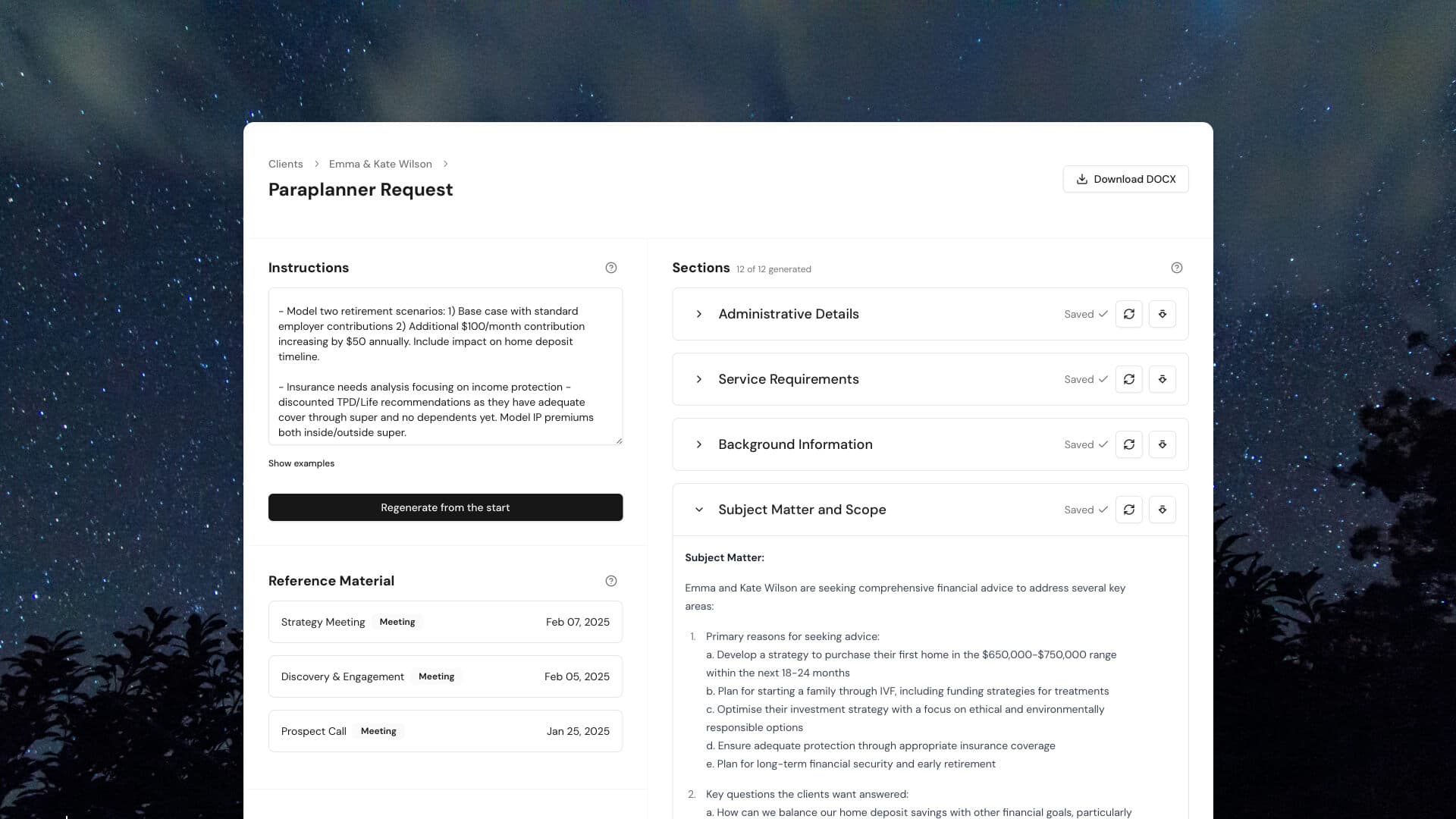
Task: Expand the Administrative Details section
Action: (x=699, y=314)
